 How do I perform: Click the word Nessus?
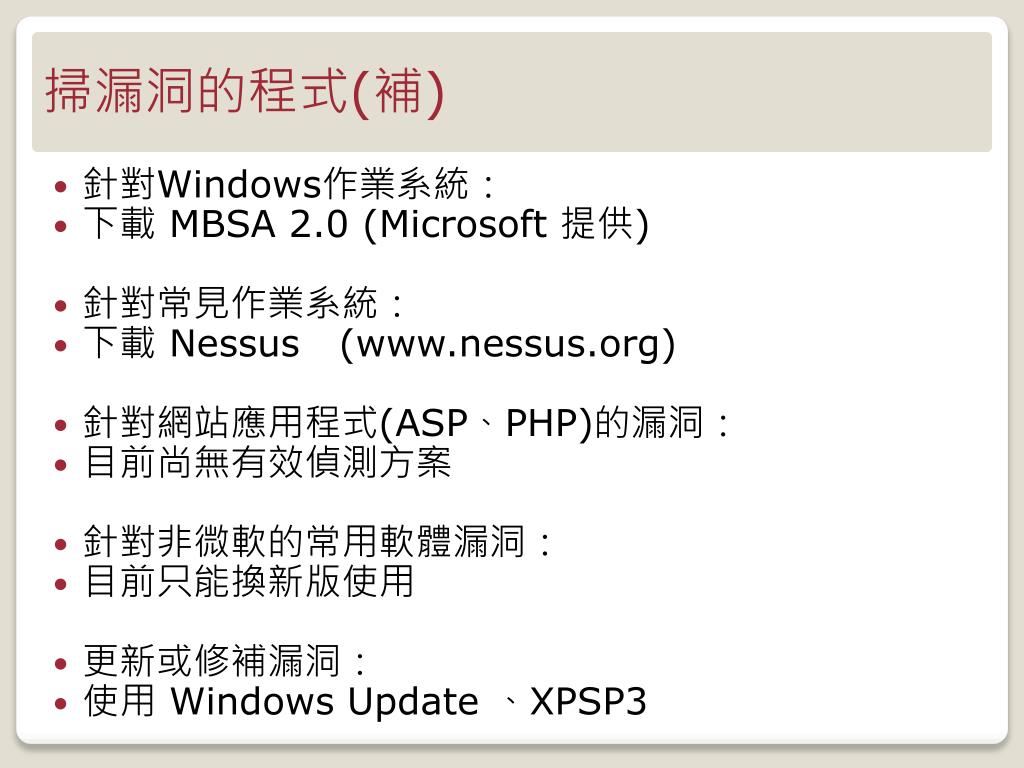[234, 344]
